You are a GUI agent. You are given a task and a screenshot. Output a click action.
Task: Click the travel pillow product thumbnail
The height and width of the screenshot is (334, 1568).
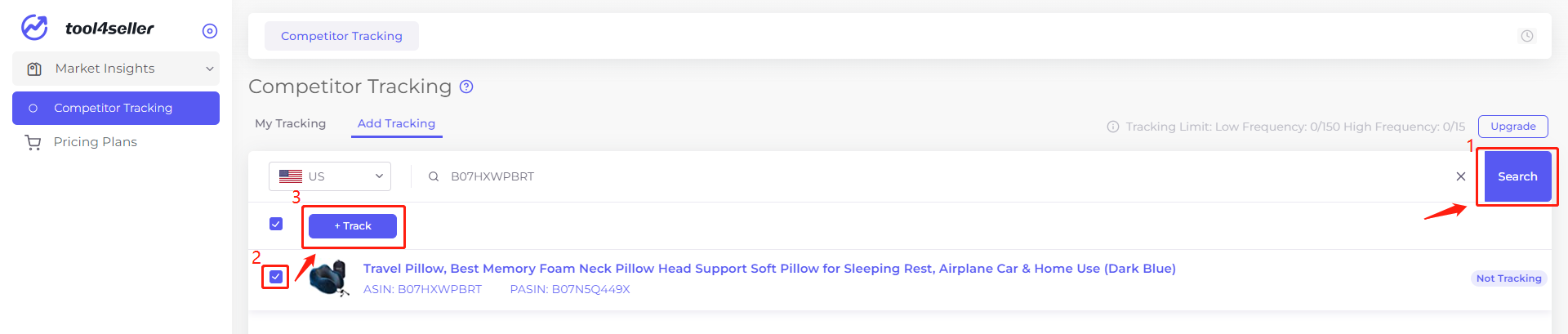pyautogui.click(x=331, y=278)
